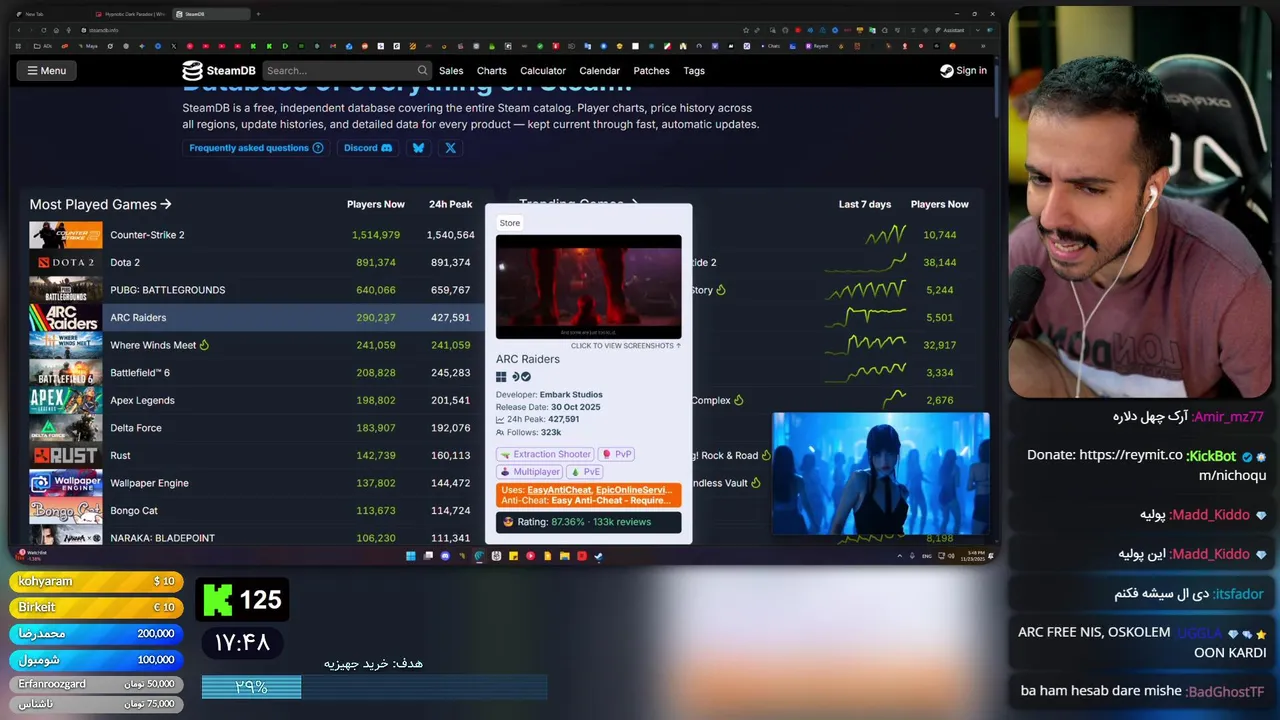The height and width of the screenshot is (720, 1280).
Task: Click the Last 7 days column header
Action: click(x=864, y=204)
